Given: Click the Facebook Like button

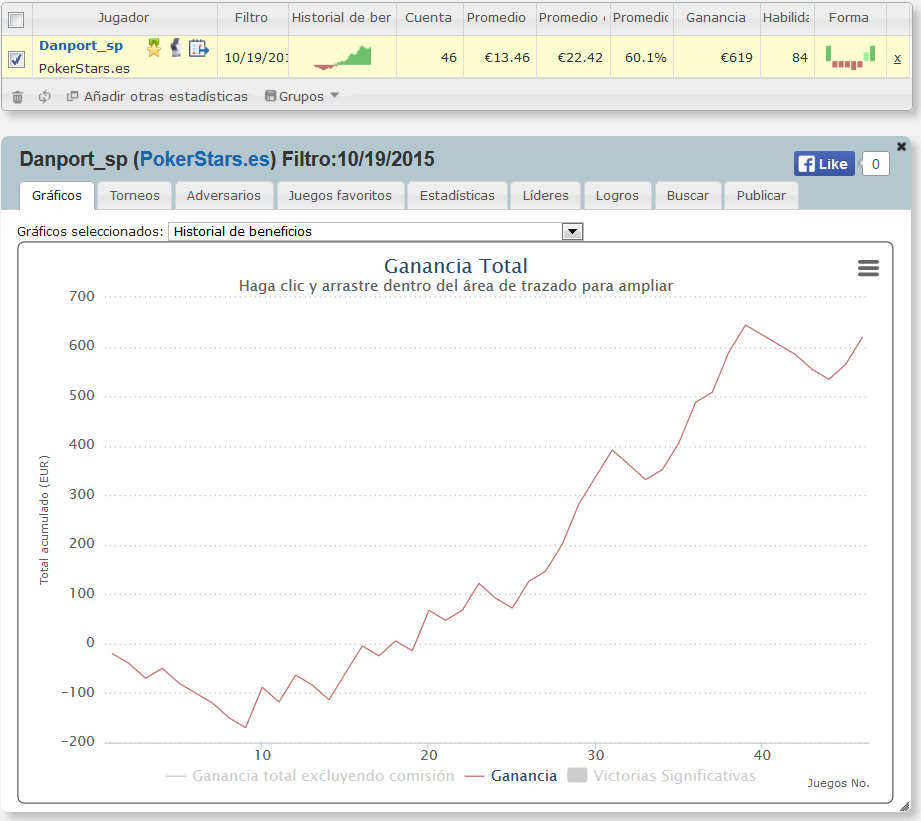Looking at the screenshot, I should coord(824,164).
